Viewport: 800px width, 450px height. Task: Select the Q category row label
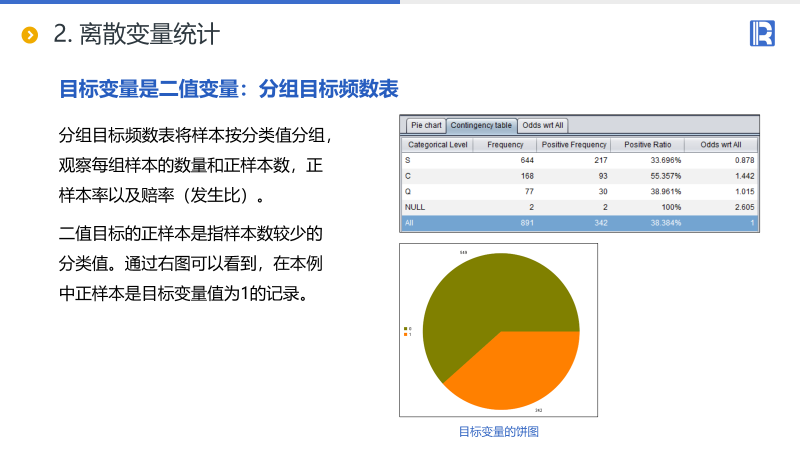[408, 191]
